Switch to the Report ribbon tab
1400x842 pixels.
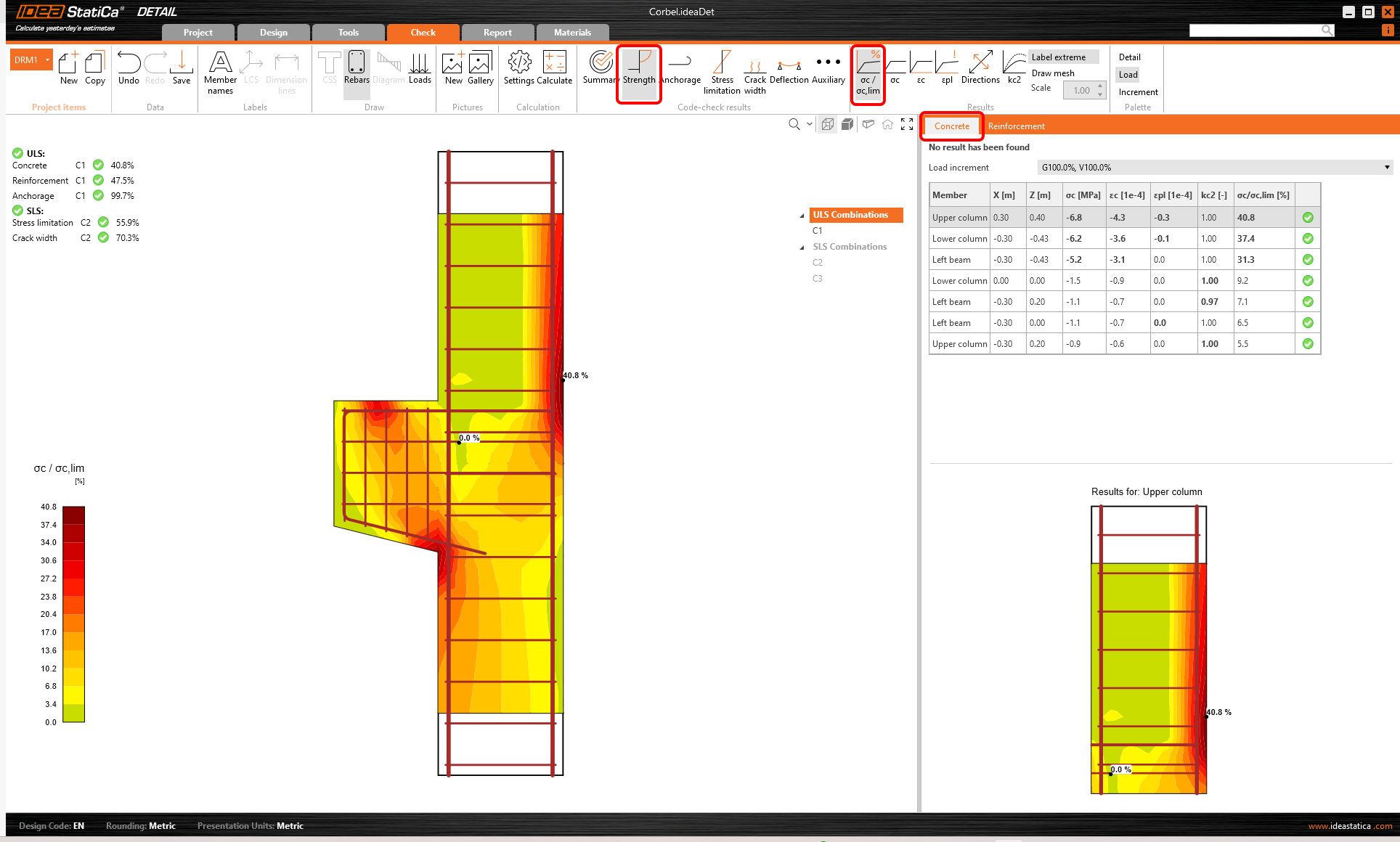tap(497, 32)
